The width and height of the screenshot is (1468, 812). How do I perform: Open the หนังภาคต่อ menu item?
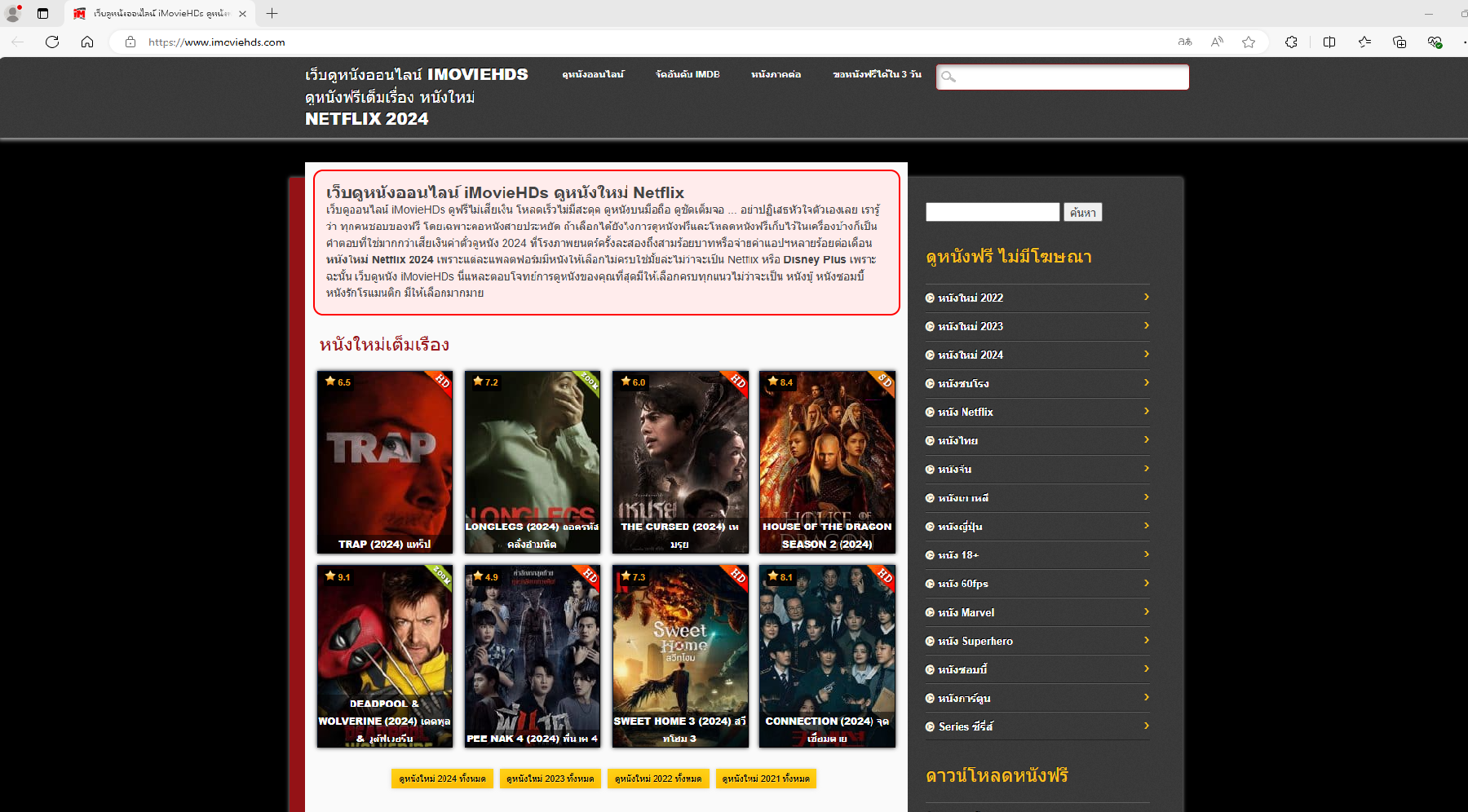coord(776,74)
